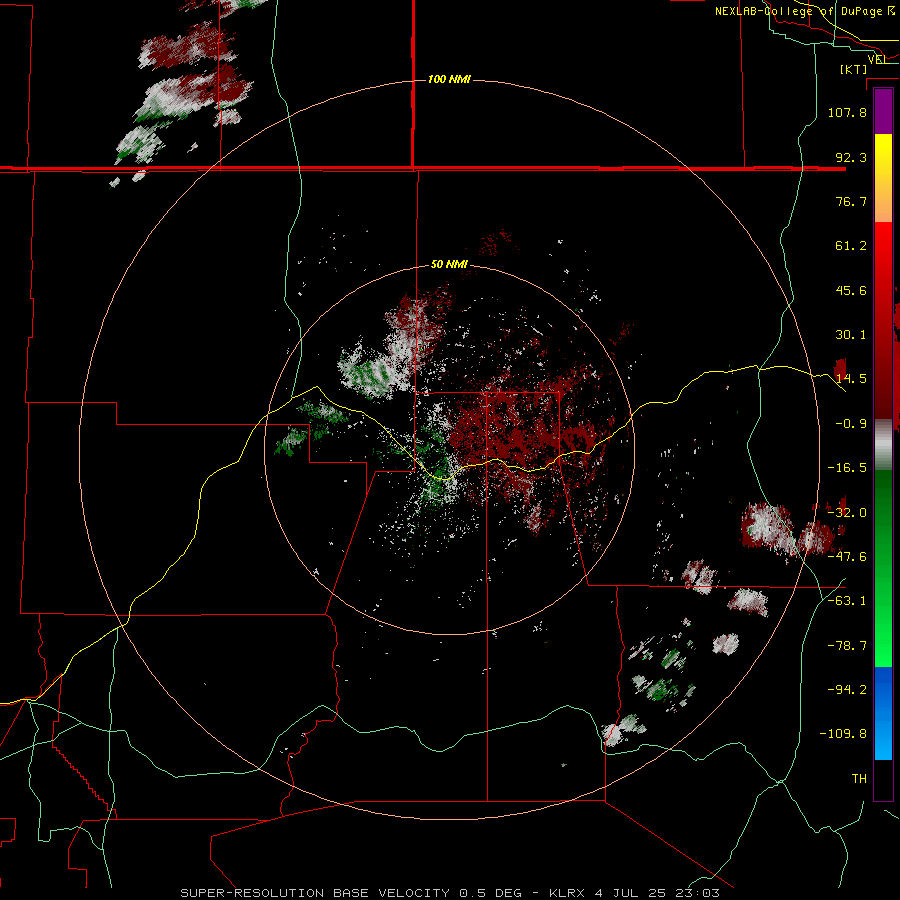Click the -109.8 legend value
Viewport: 900px width, 900px height.
(844, 734)
